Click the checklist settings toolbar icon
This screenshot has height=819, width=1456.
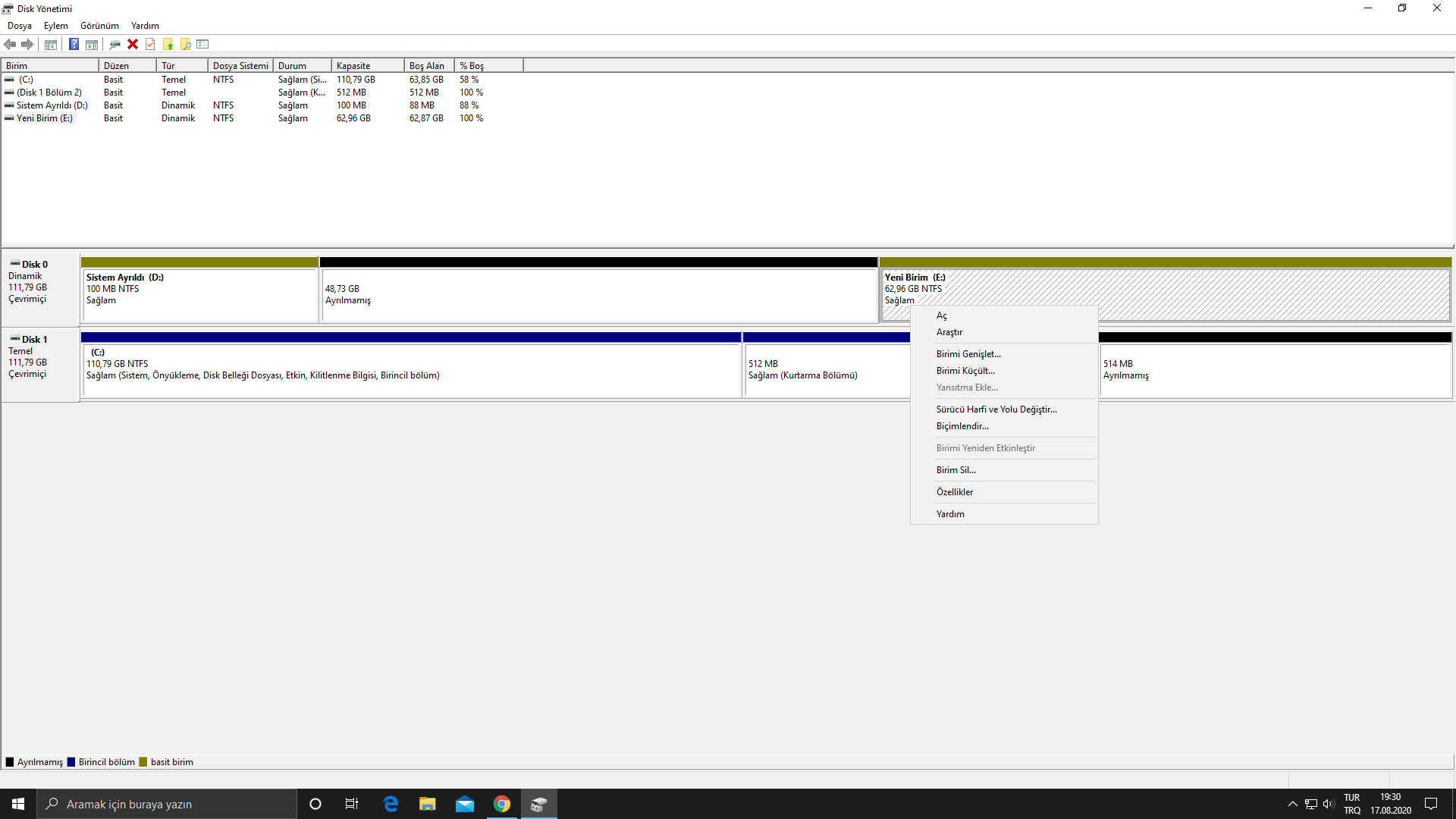(202, 44)
